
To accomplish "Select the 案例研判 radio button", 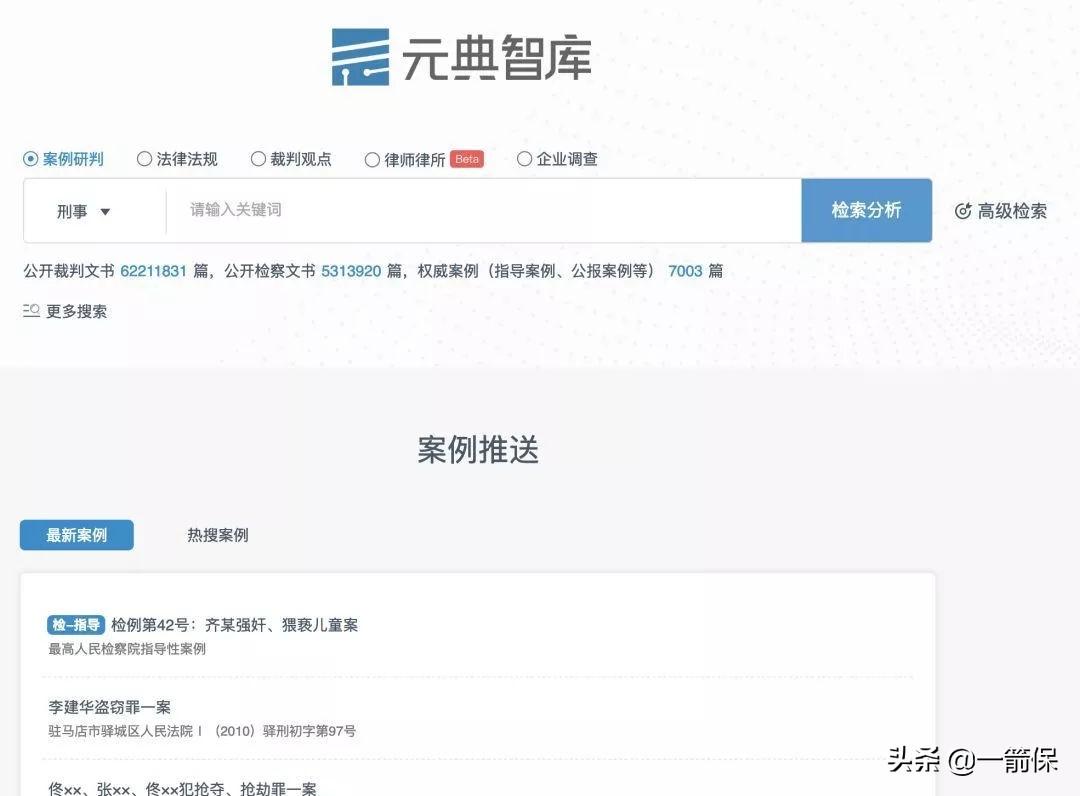I will (x=30, y=159).
